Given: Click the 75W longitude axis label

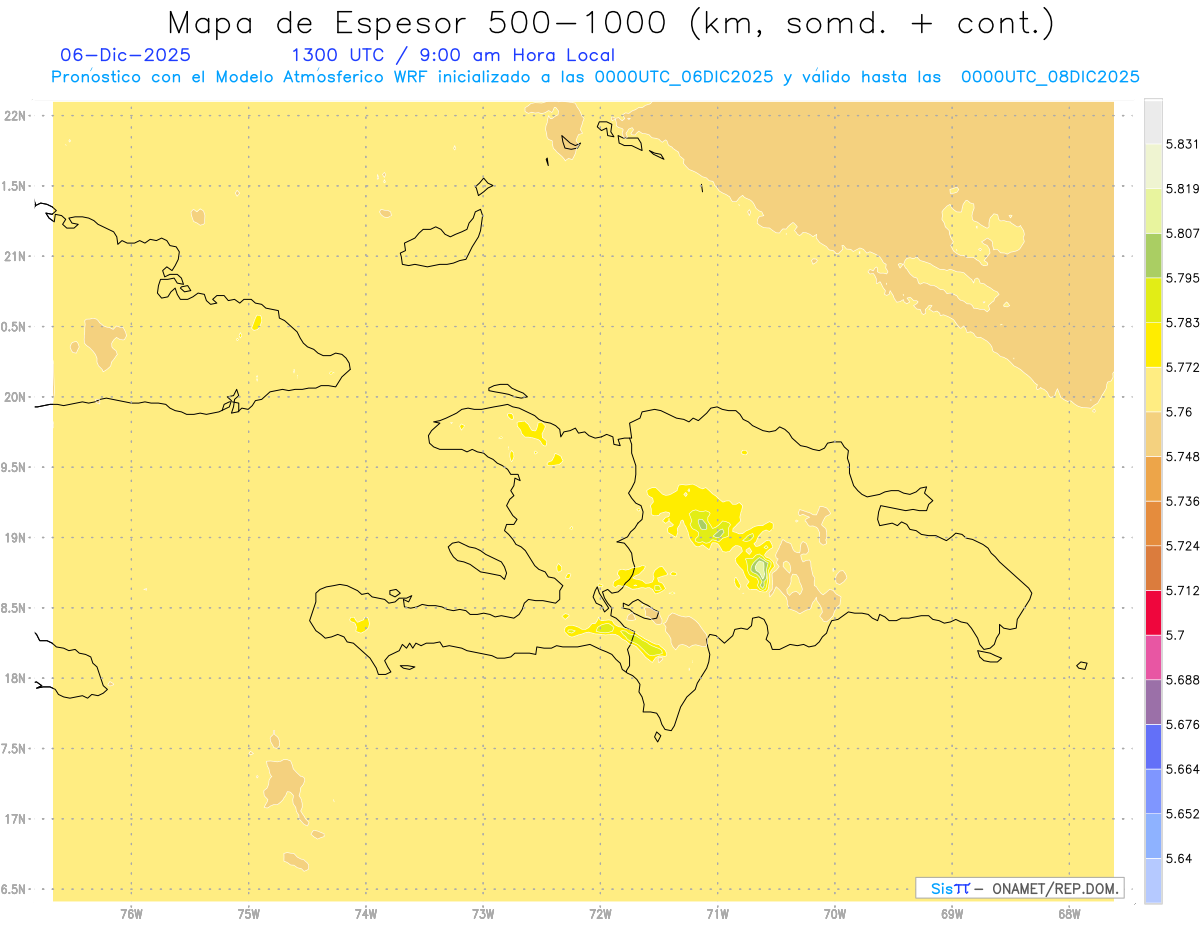Looking at the screenshot, I should click(249, 913).
